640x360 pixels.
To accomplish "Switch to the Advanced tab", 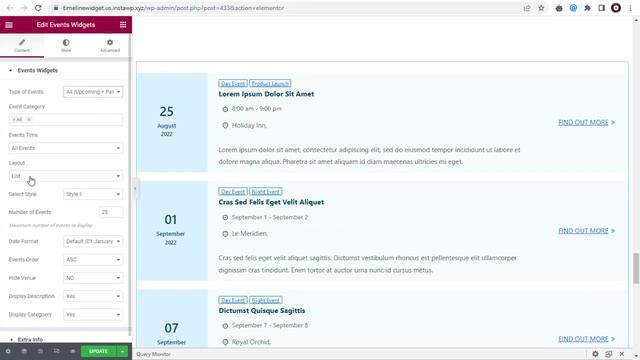I will click(110, 46).
